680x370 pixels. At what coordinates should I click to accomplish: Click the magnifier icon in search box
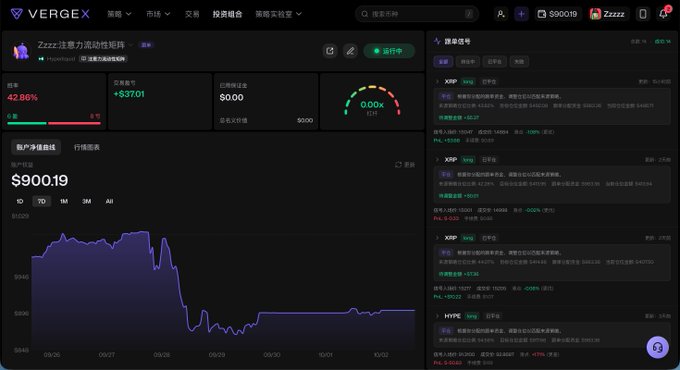click(x=365, y=14)
